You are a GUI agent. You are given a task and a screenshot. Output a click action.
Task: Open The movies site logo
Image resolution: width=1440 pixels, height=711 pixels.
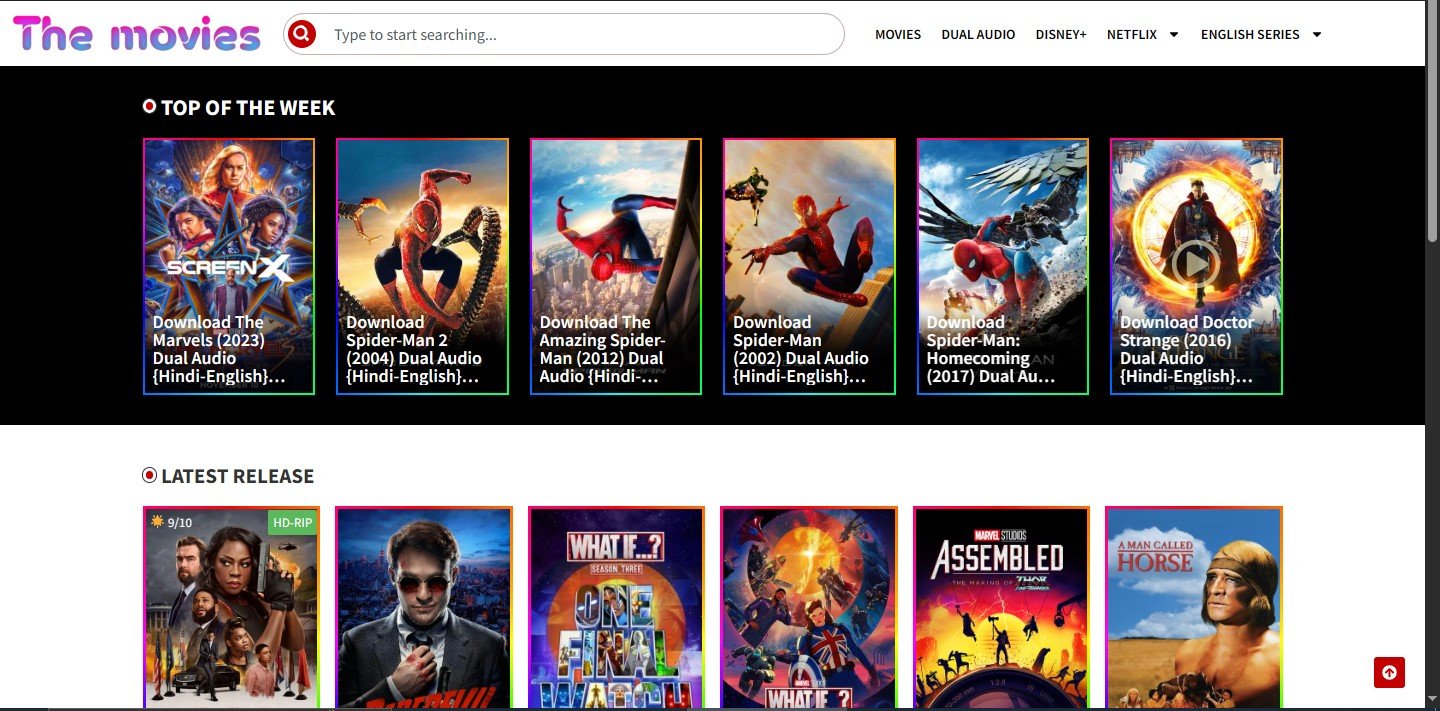[x=137, y=34]
